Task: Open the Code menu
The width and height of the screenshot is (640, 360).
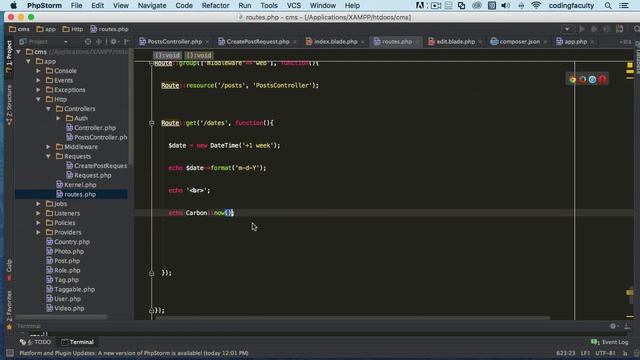Action: click(184, 6)
